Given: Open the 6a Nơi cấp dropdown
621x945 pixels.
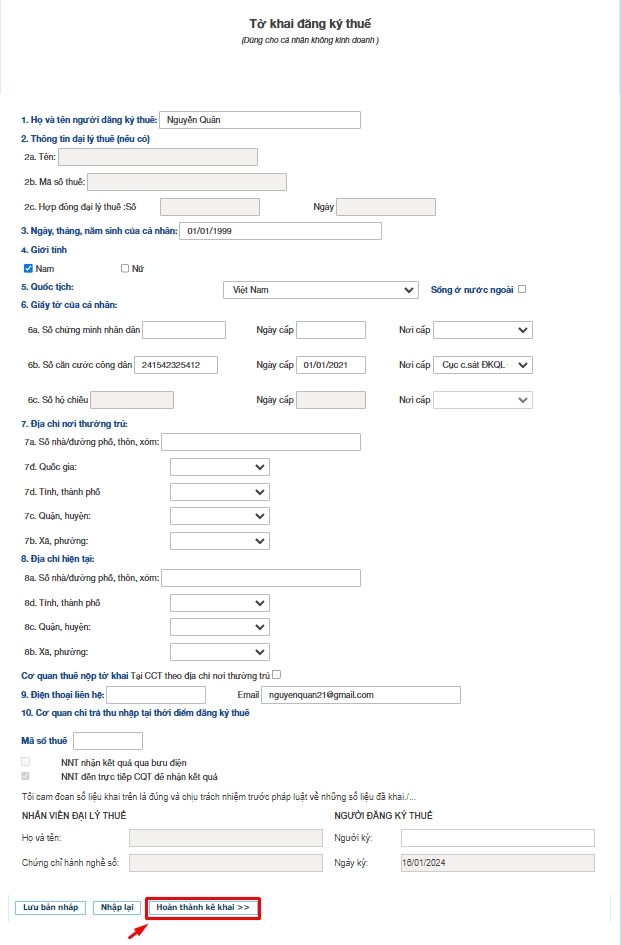Looking at the screenshot, I should point(483,330).
